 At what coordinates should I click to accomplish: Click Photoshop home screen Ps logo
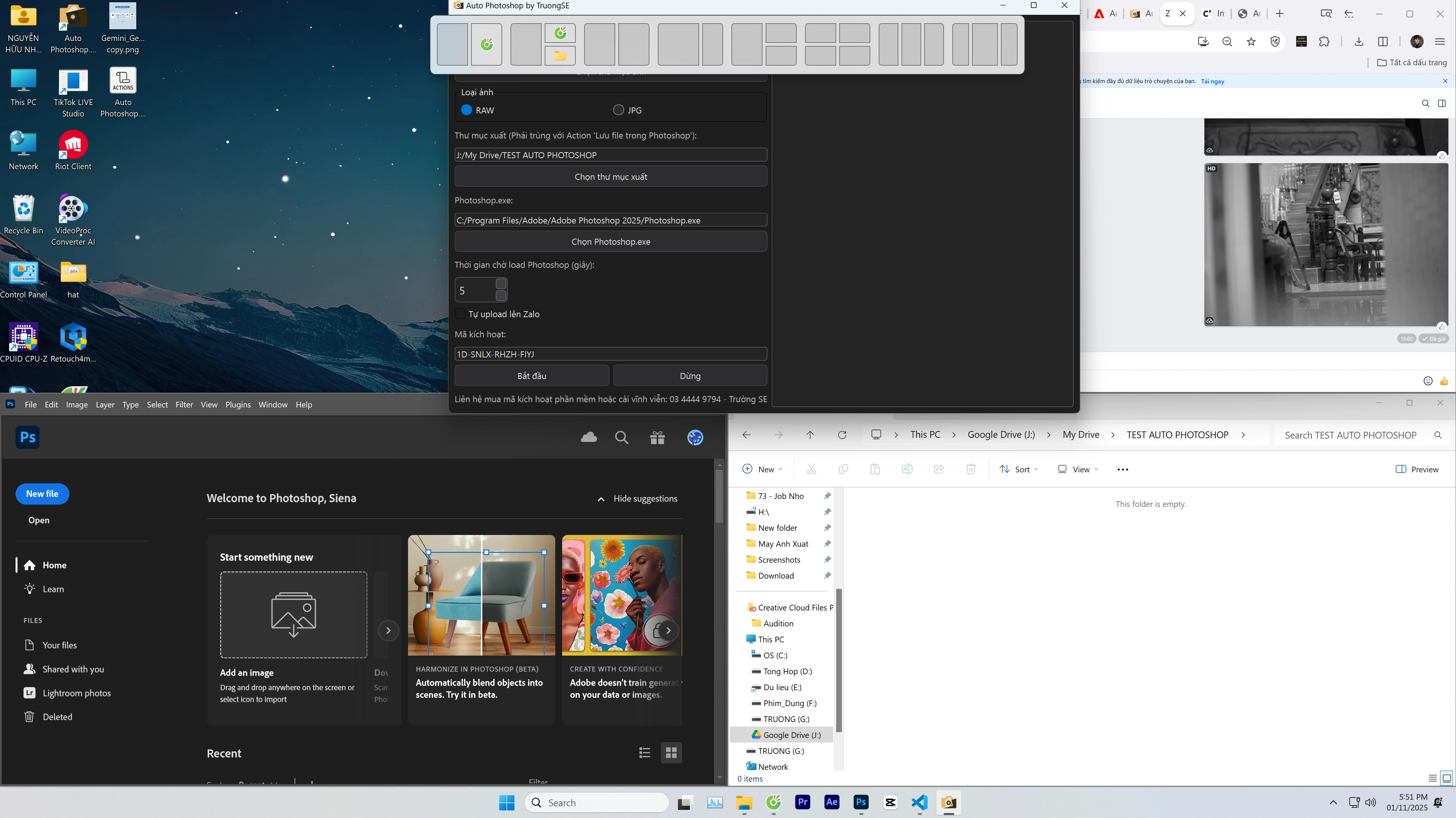(28, 437)
